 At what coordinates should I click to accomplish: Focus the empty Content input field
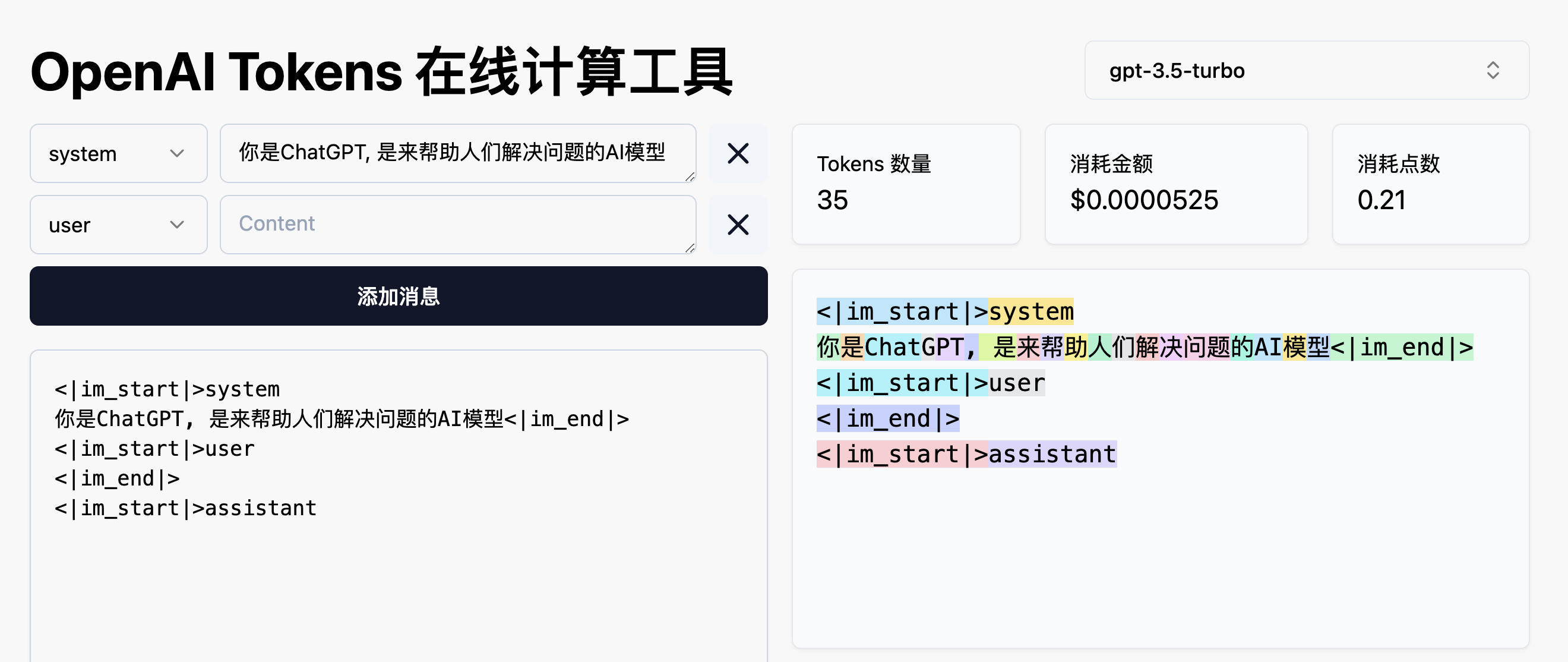457,223
